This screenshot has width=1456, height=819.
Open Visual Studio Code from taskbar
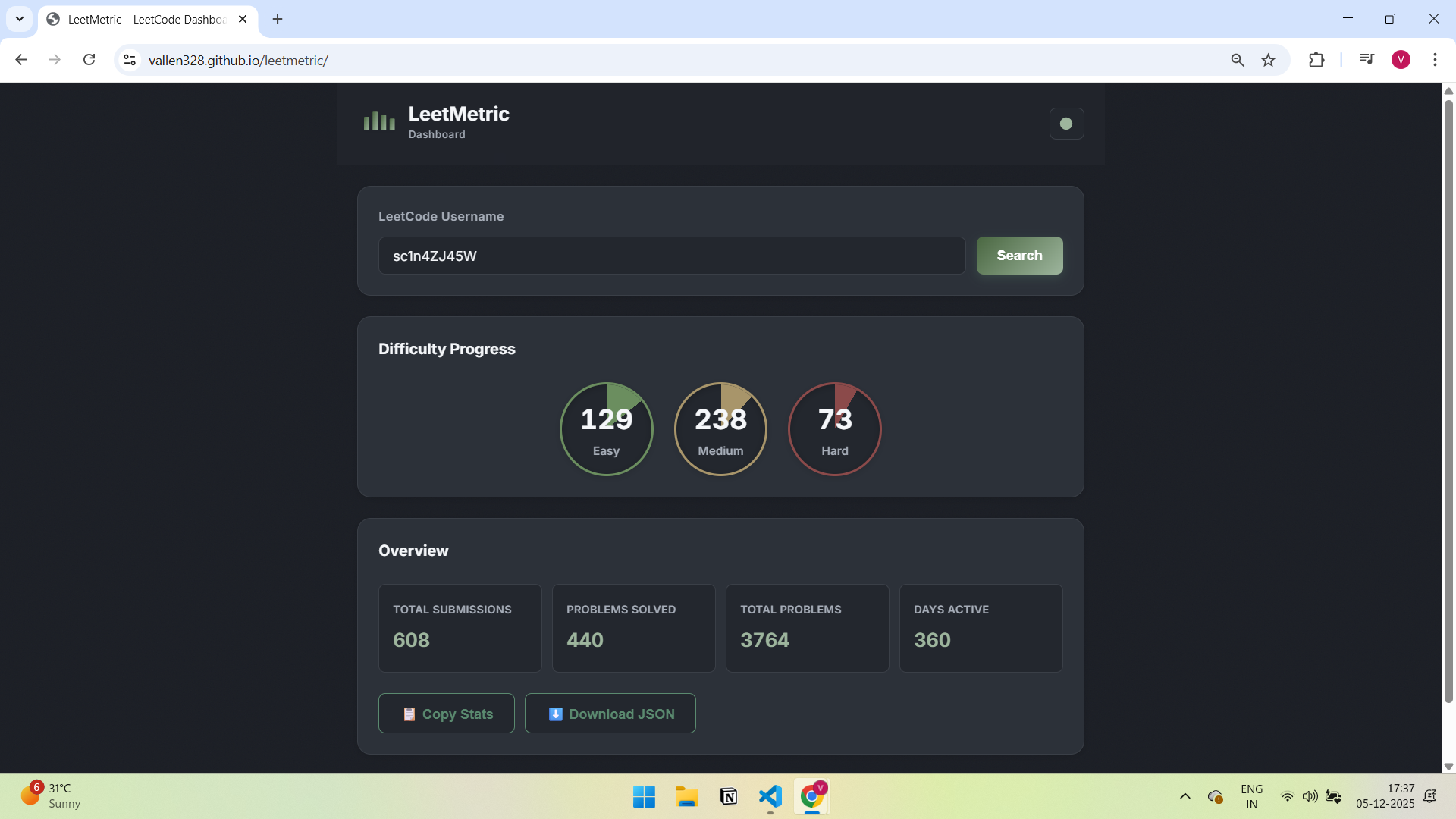pos(770,796)
